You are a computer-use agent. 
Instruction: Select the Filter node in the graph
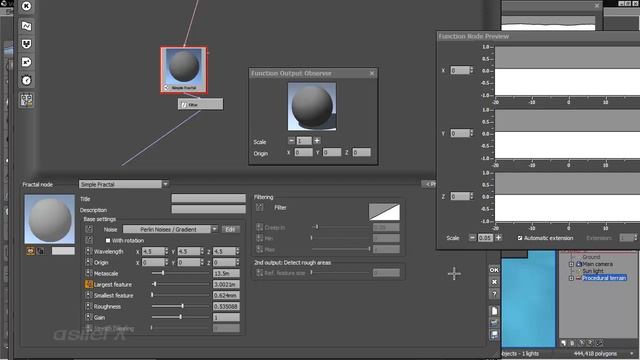click(200, 104)
